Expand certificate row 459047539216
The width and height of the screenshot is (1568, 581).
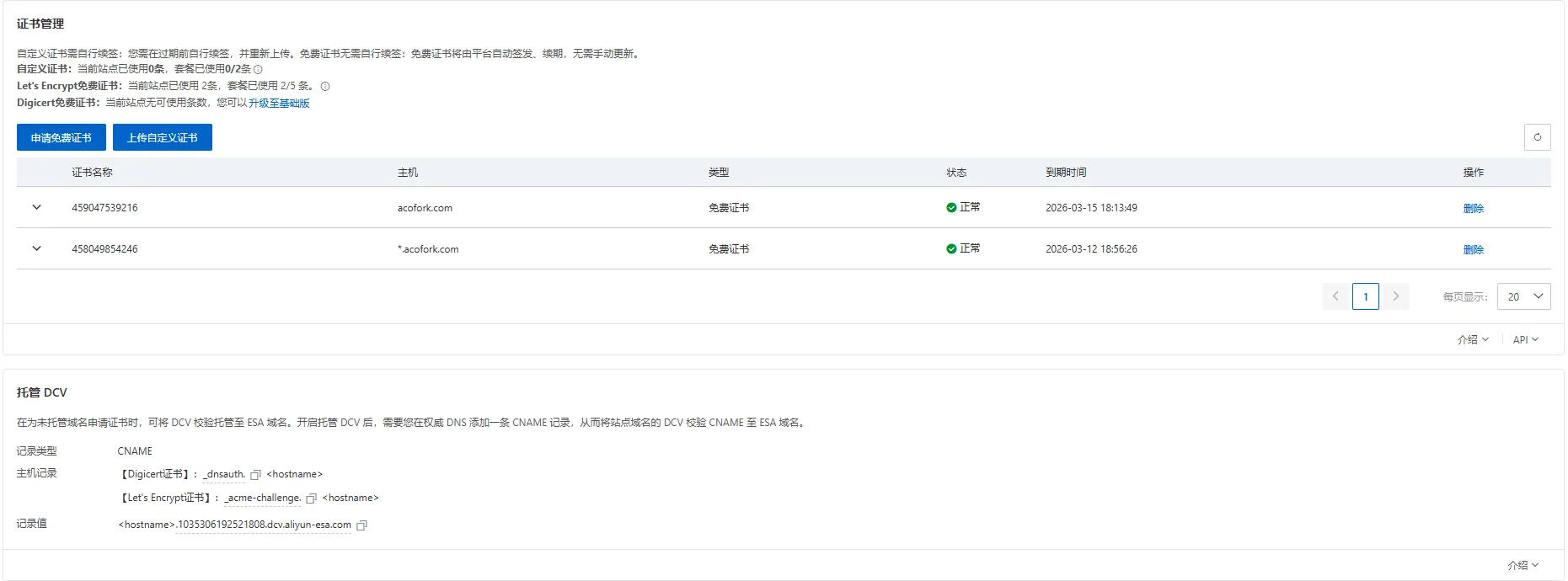[x=36, y=207]
